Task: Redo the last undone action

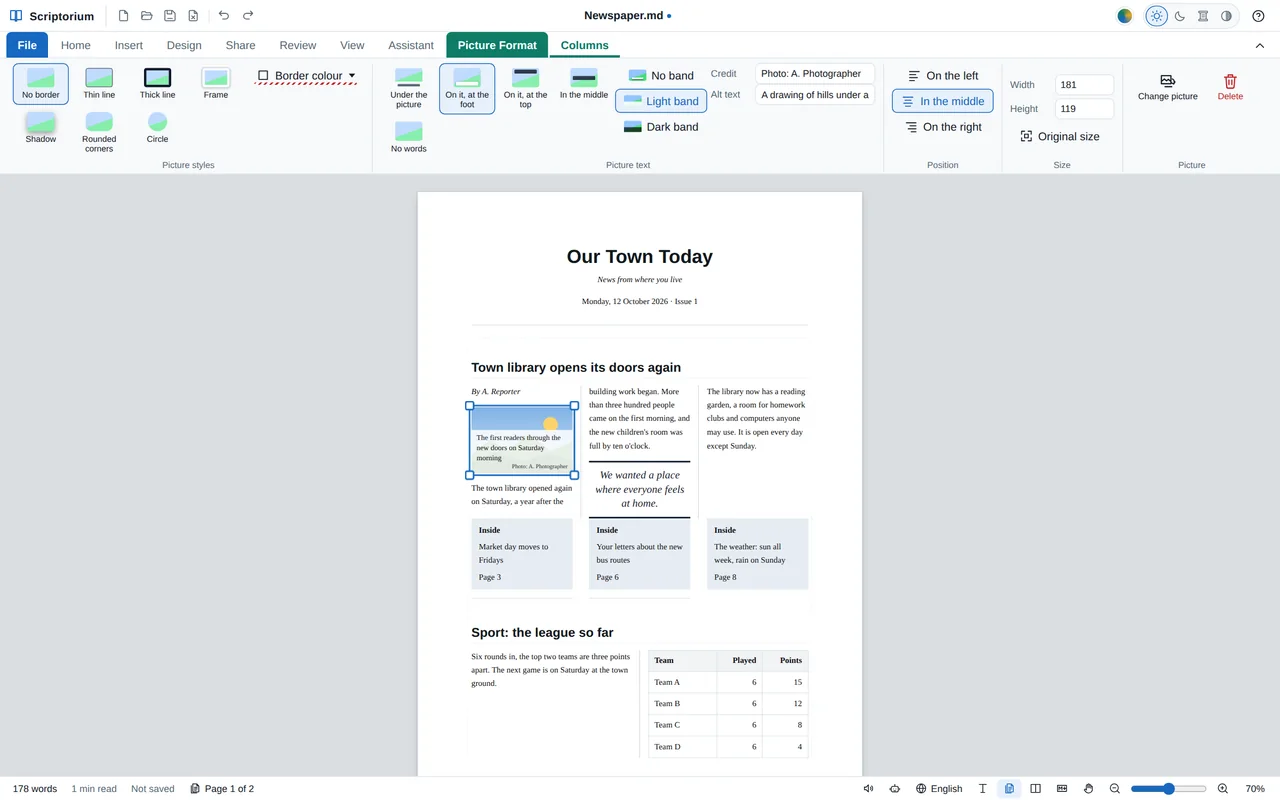Action: [248, 16]
